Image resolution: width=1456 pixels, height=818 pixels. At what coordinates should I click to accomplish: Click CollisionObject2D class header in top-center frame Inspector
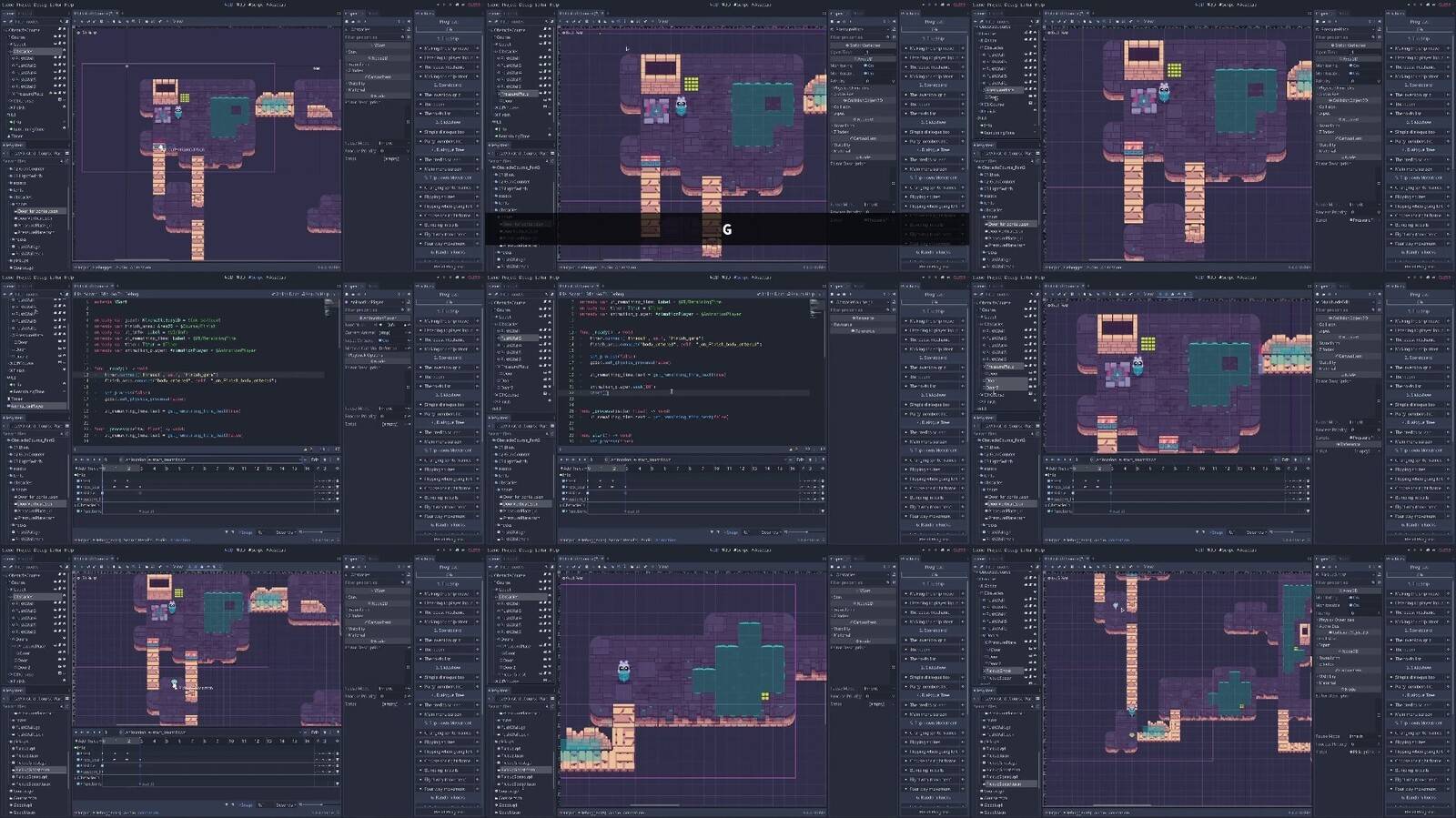pos(862,99)
